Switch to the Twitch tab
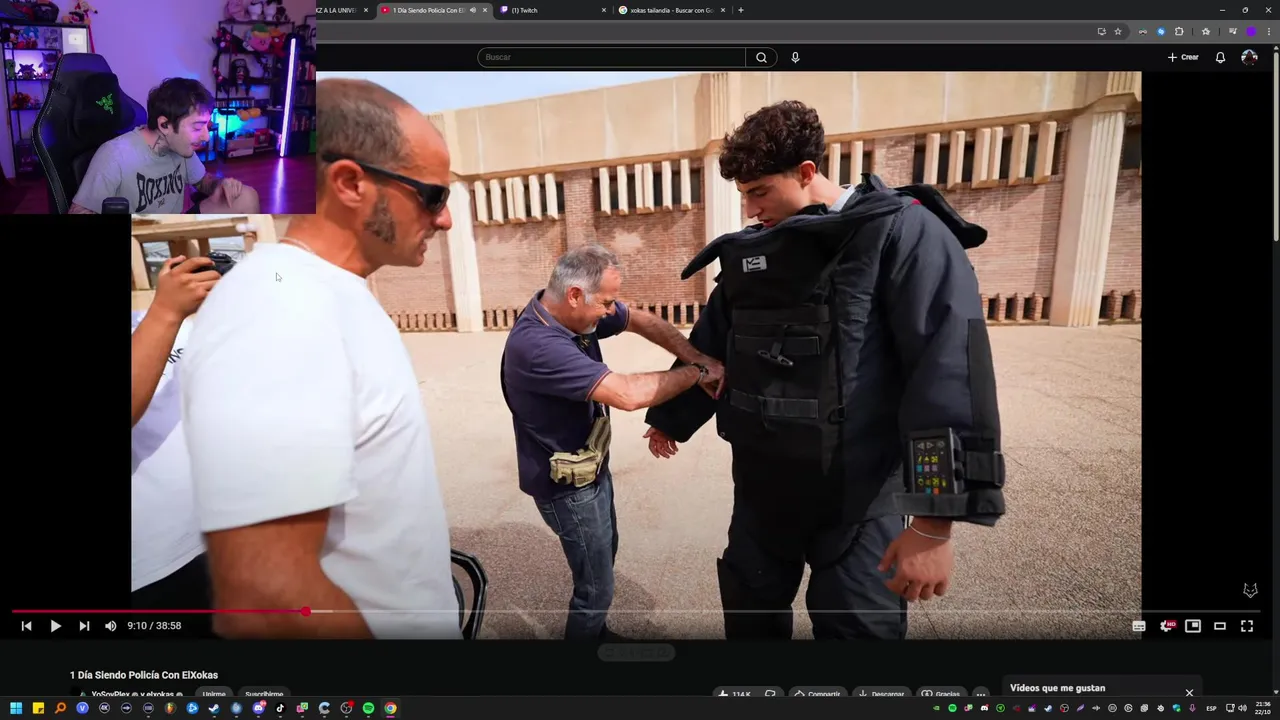Screen dimensions: 1280x720 click(x=553, y=10)
